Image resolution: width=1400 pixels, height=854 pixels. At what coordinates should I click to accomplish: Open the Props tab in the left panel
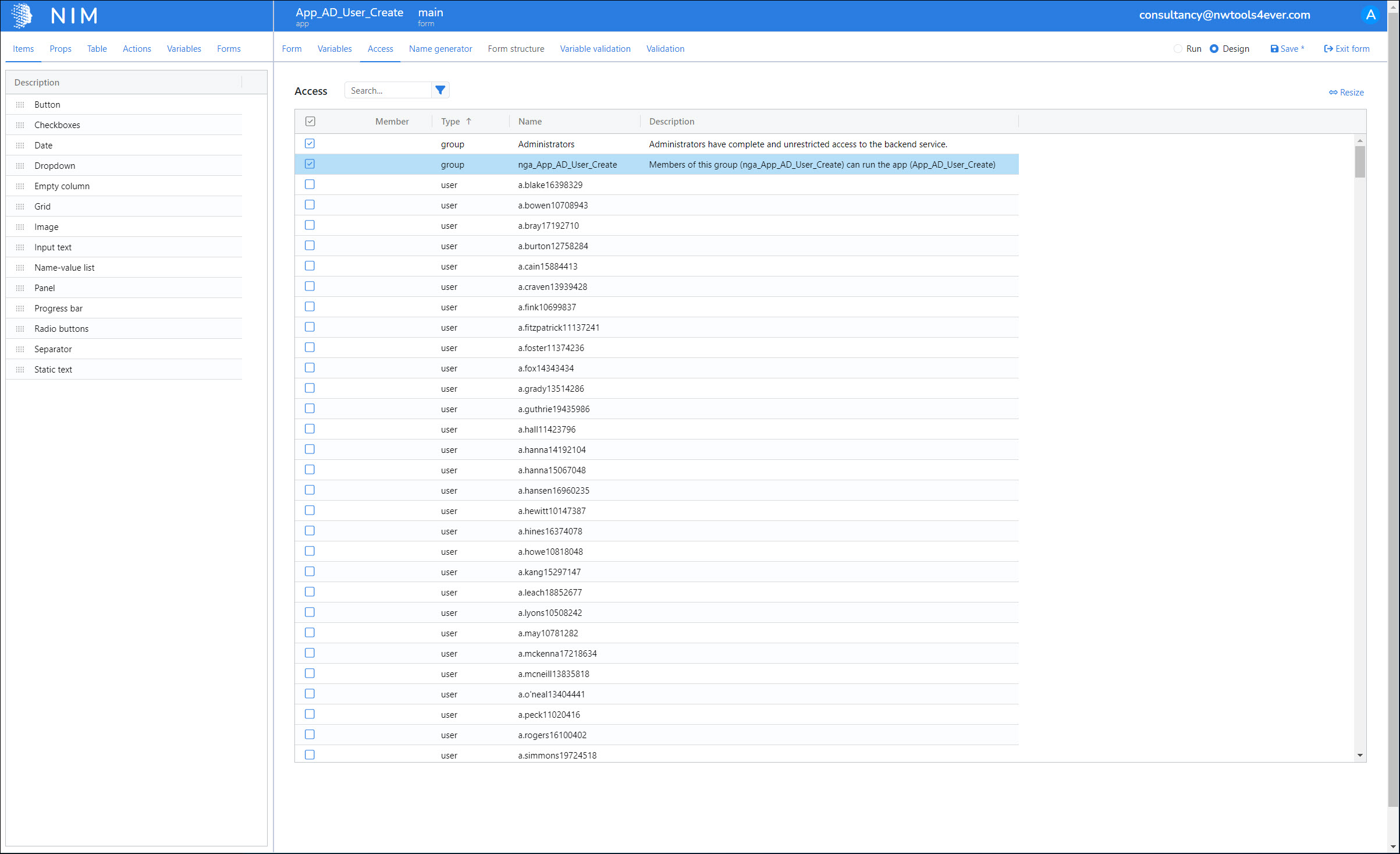click(61, 49)
